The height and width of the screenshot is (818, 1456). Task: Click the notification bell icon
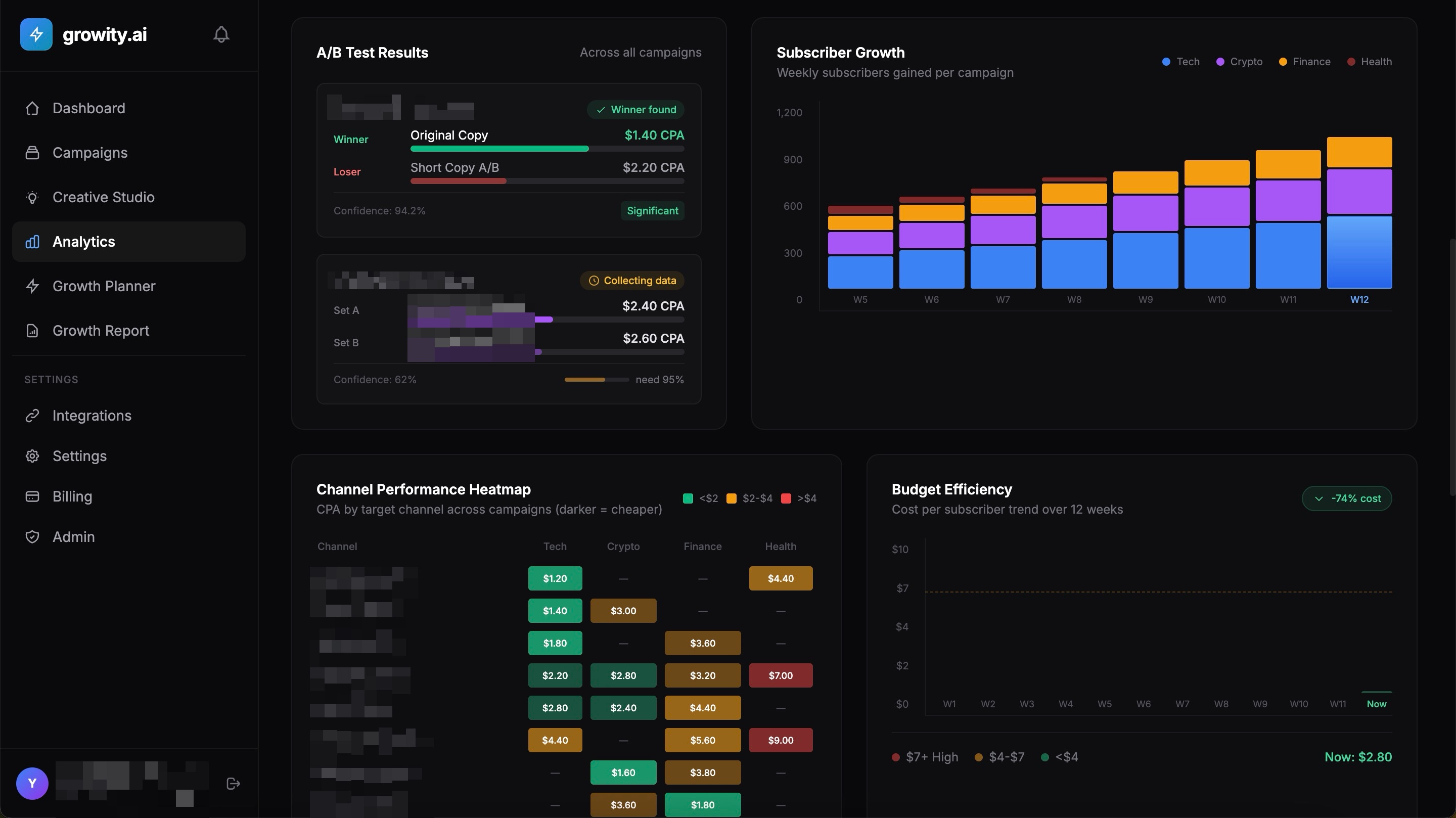coord(221,34)
